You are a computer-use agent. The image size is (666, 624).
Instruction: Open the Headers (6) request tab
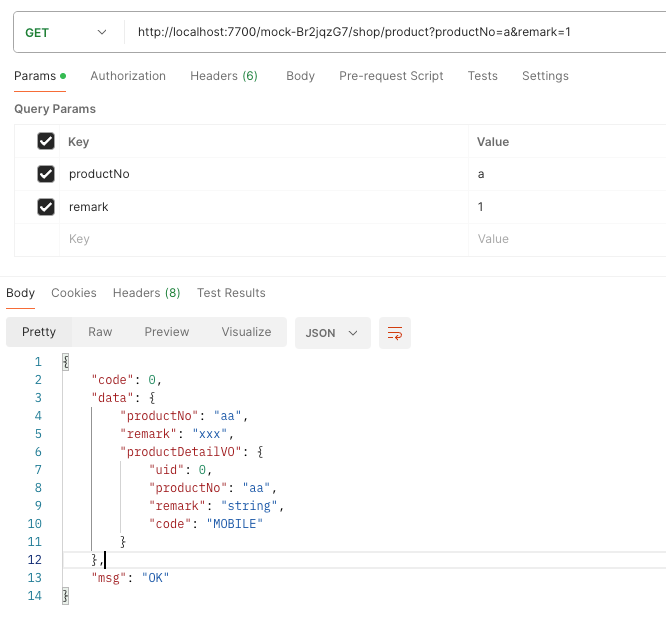pyautogui.click(x=224, y=76)
